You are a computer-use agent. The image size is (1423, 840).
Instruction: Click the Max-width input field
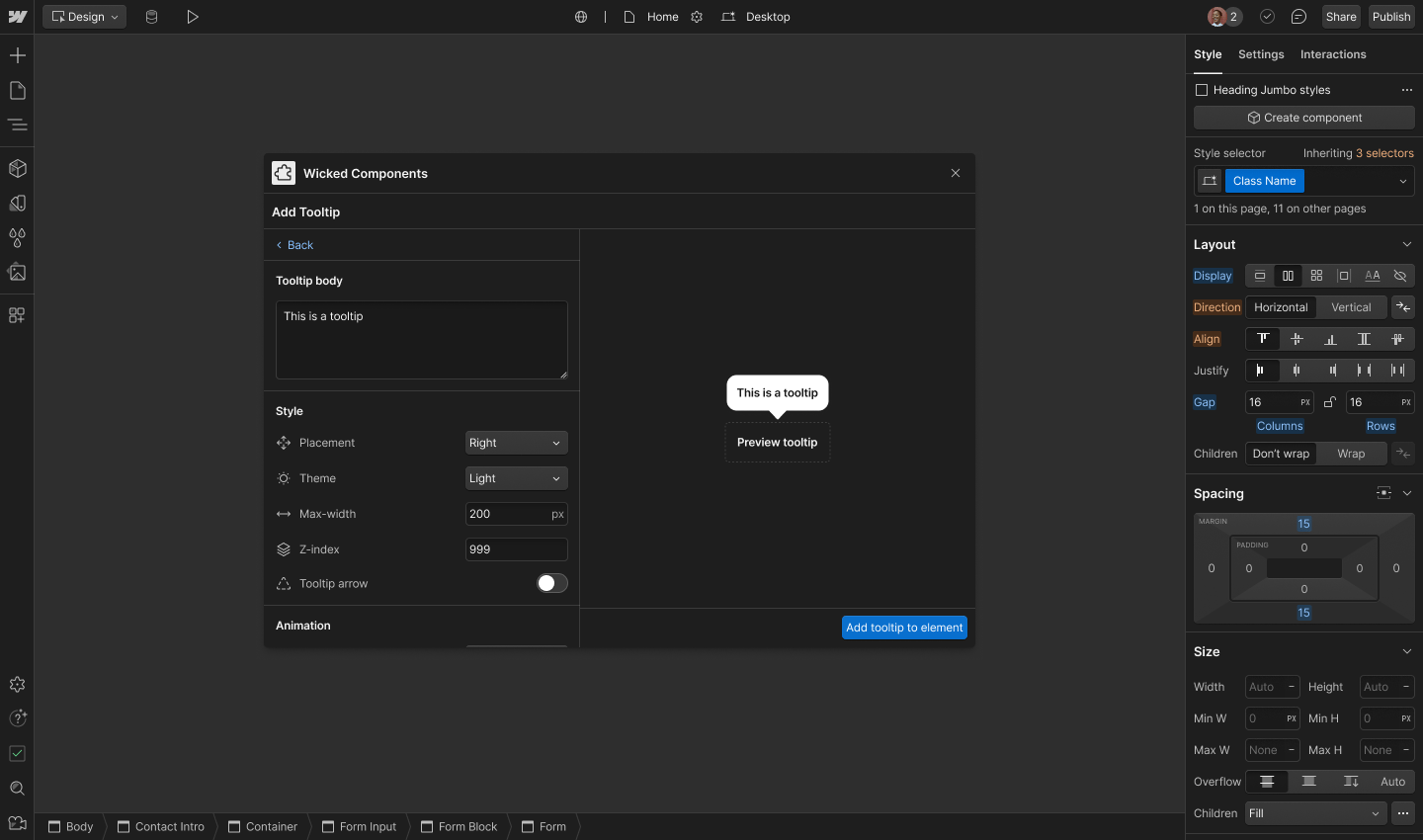[516, 514]
